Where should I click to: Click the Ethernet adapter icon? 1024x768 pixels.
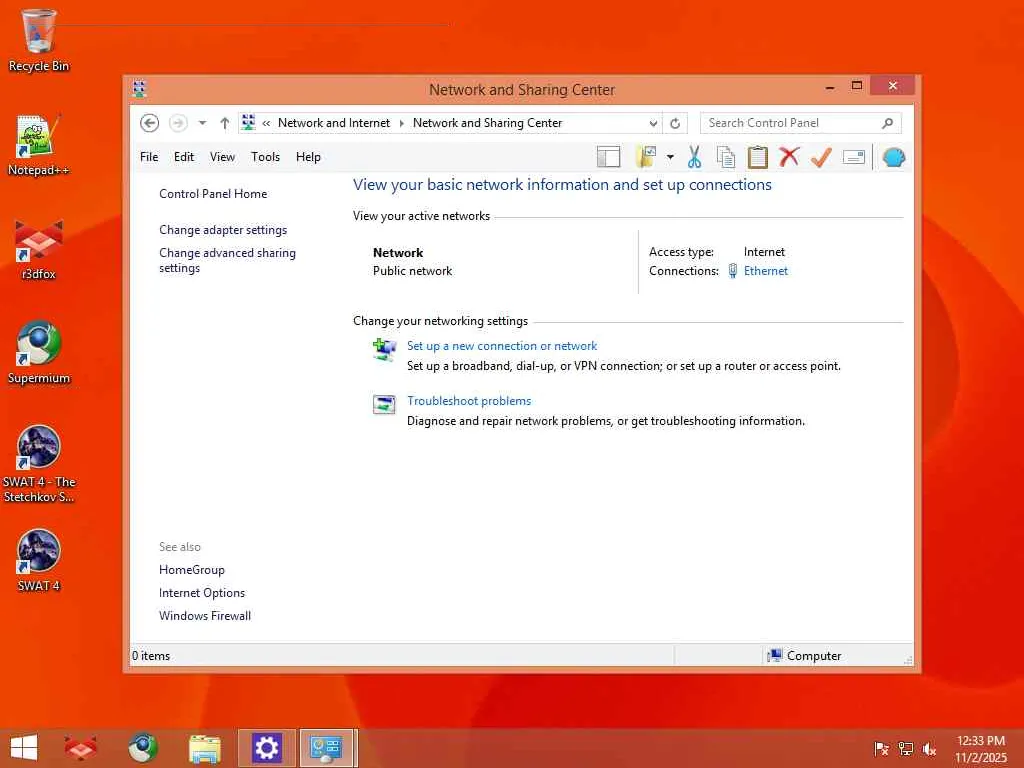click(x=733, y=270)
